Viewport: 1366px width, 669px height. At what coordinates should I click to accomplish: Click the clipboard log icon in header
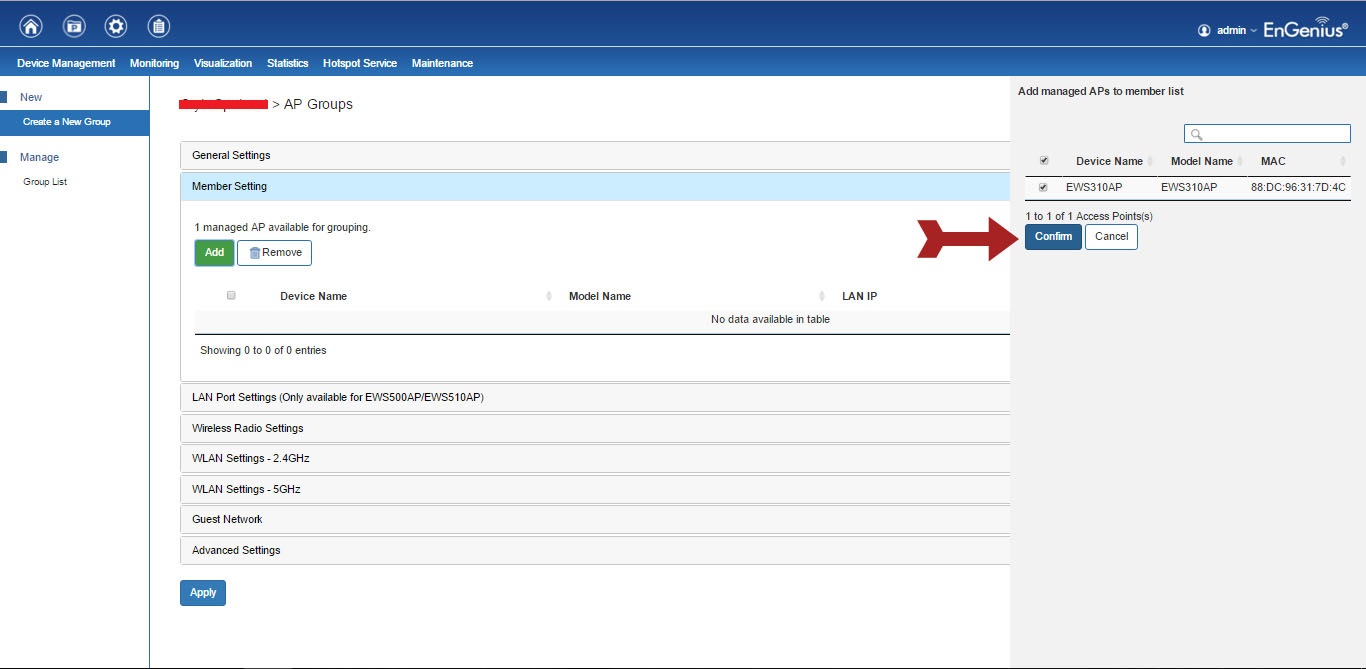point(158,27)
